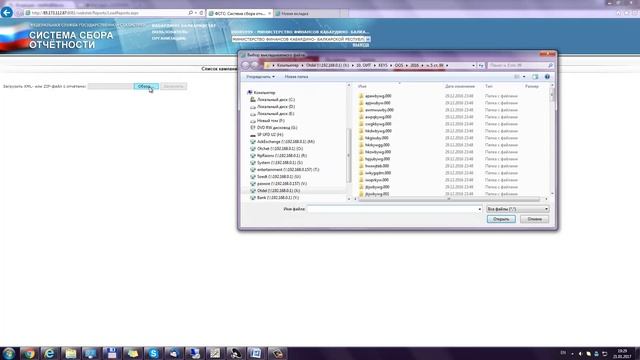Click 'Новая папка' in the dialog toolbar
The image size is (640, 360).
pyautogui.click(x=296, y=77)
